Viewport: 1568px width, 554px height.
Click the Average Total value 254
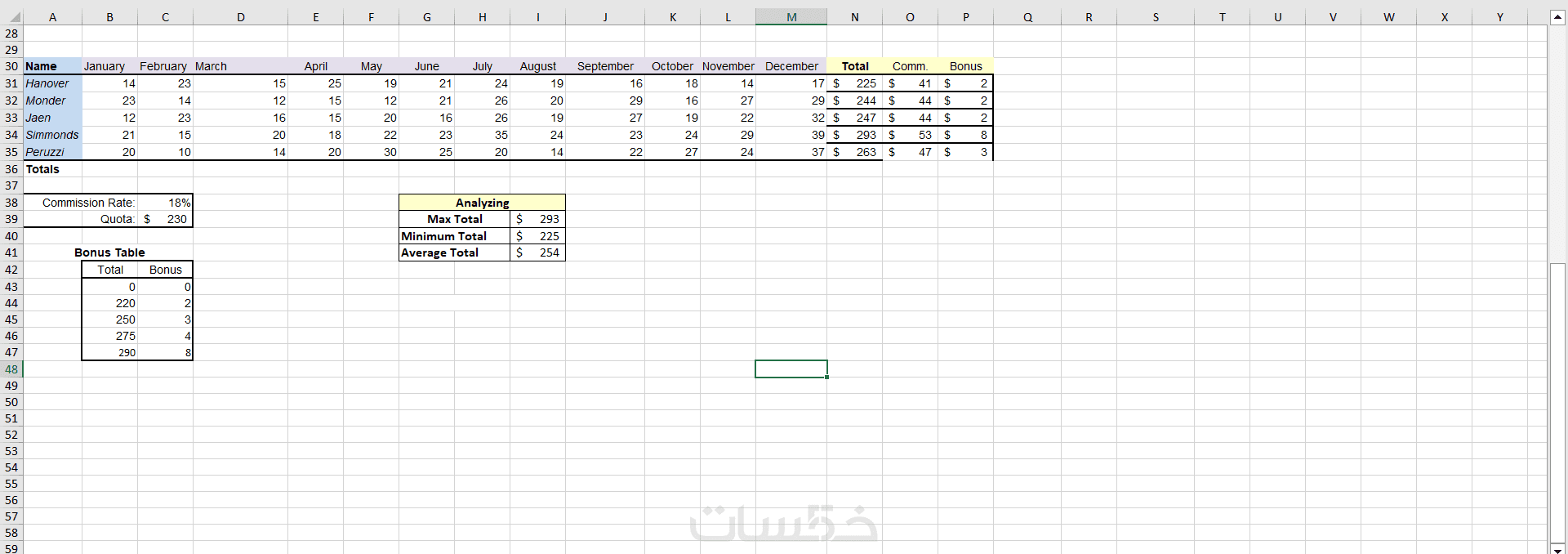click(538, 252)
